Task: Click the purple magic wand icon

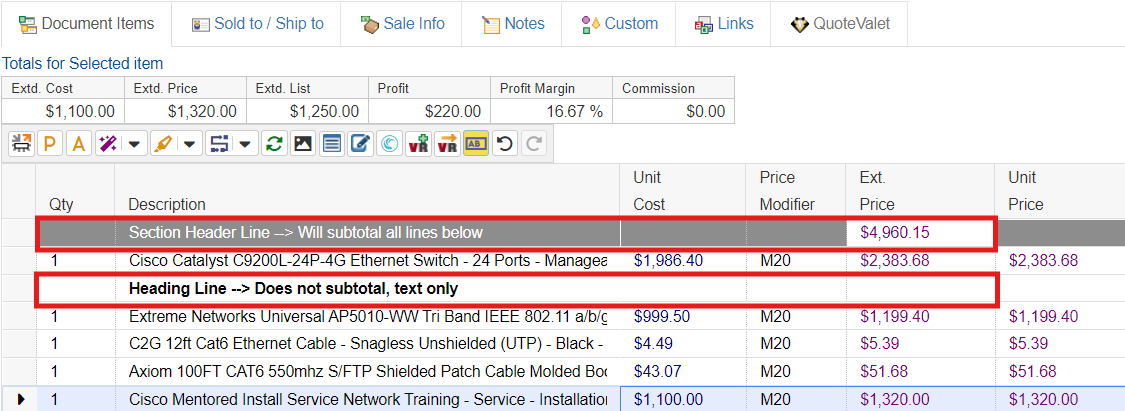Action: (107, 144)
